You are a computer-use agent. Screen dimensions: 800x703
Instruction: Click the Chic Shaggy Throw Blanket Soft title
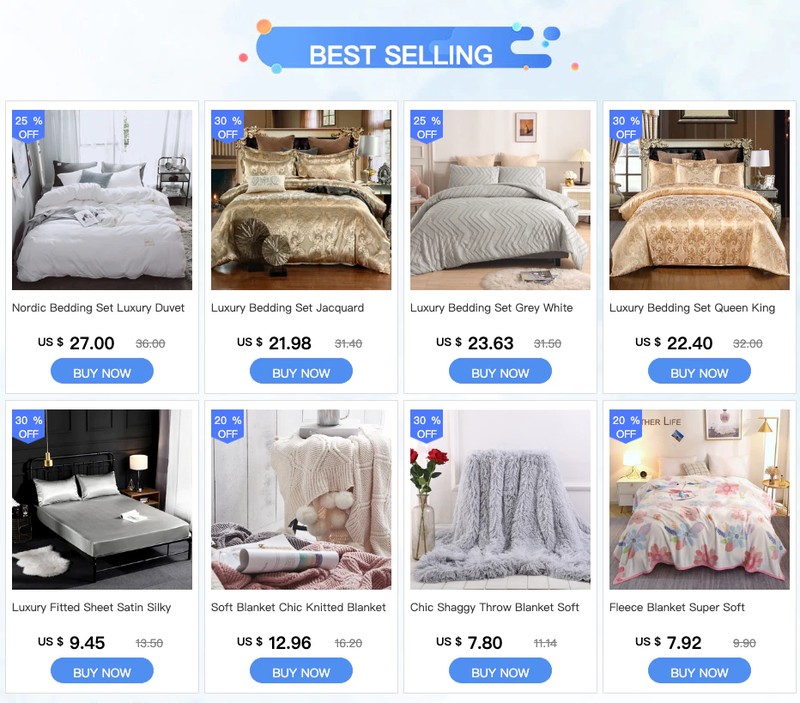tap(494, 608)
